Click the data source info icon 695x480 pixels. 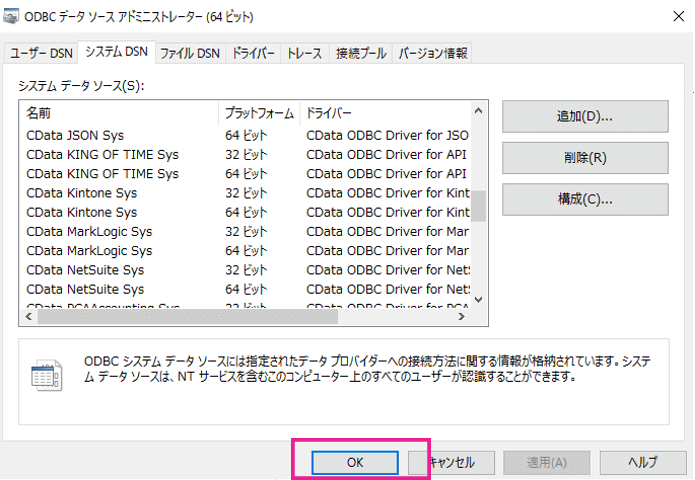coord(47,375)
